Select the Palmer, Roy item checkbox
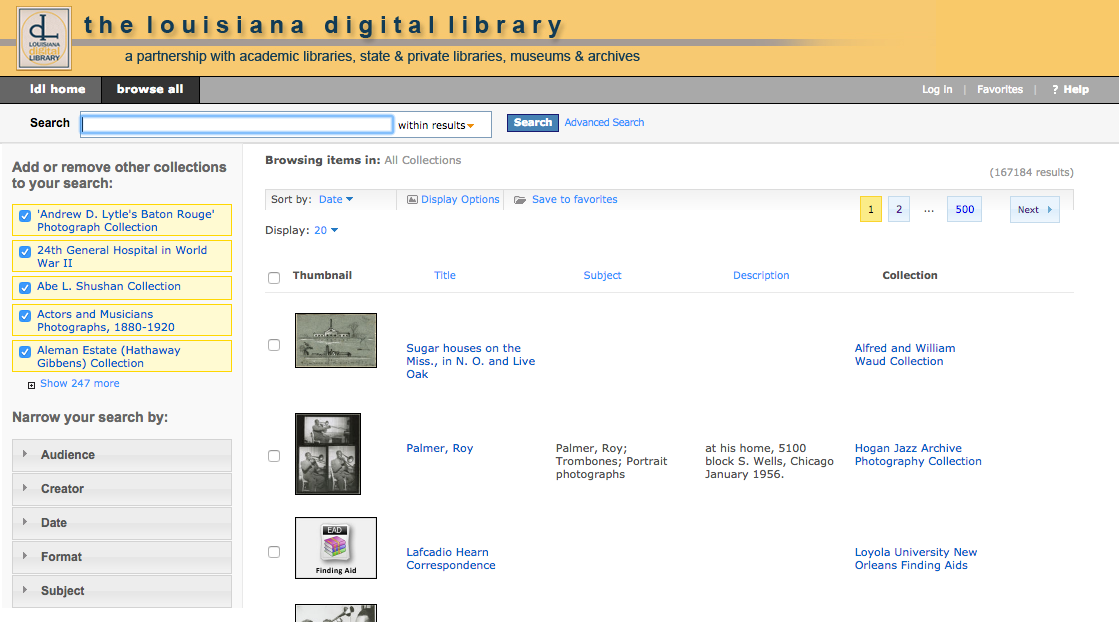This screenshot has width=1119, height=622. click(x=274, y=456)
